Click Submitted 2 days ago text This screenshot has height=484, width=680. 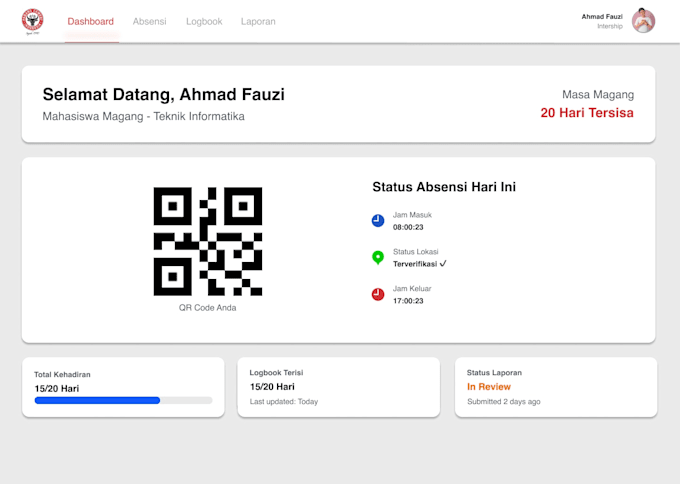[503, 402]
